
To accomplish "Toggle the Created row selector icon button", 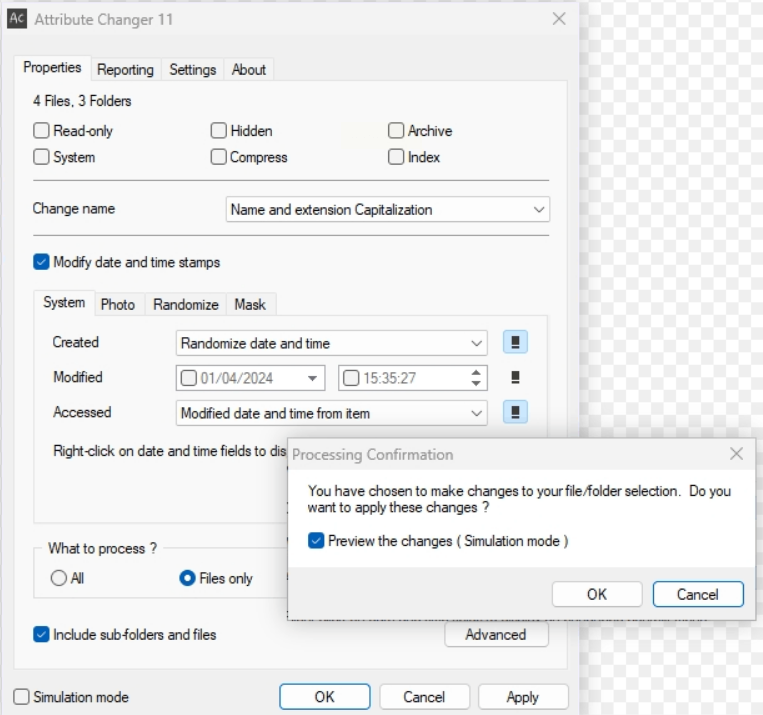I will tap(515, 342).
